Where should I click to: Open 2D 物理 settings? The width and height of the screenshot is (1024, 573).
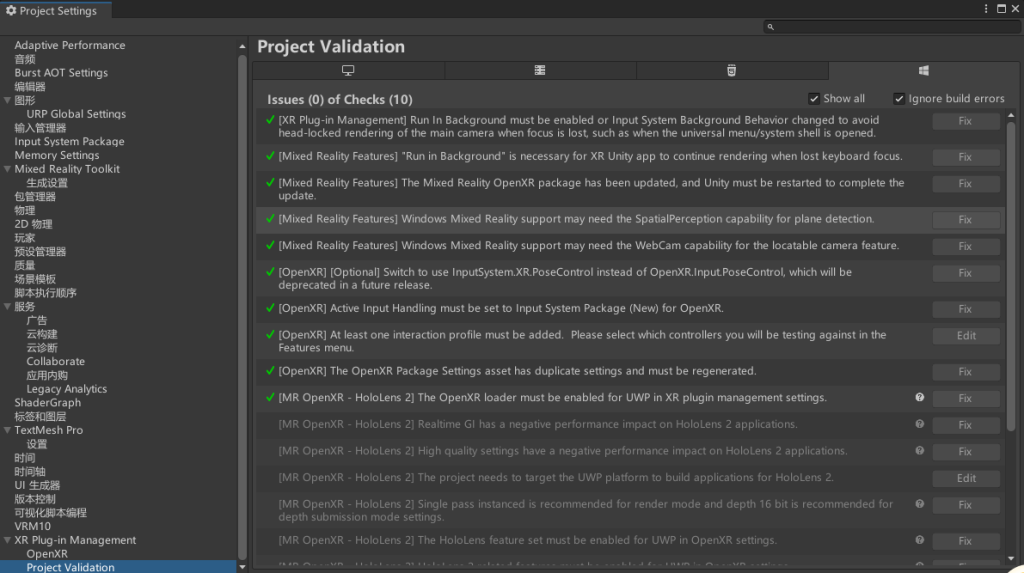[33, 224]
